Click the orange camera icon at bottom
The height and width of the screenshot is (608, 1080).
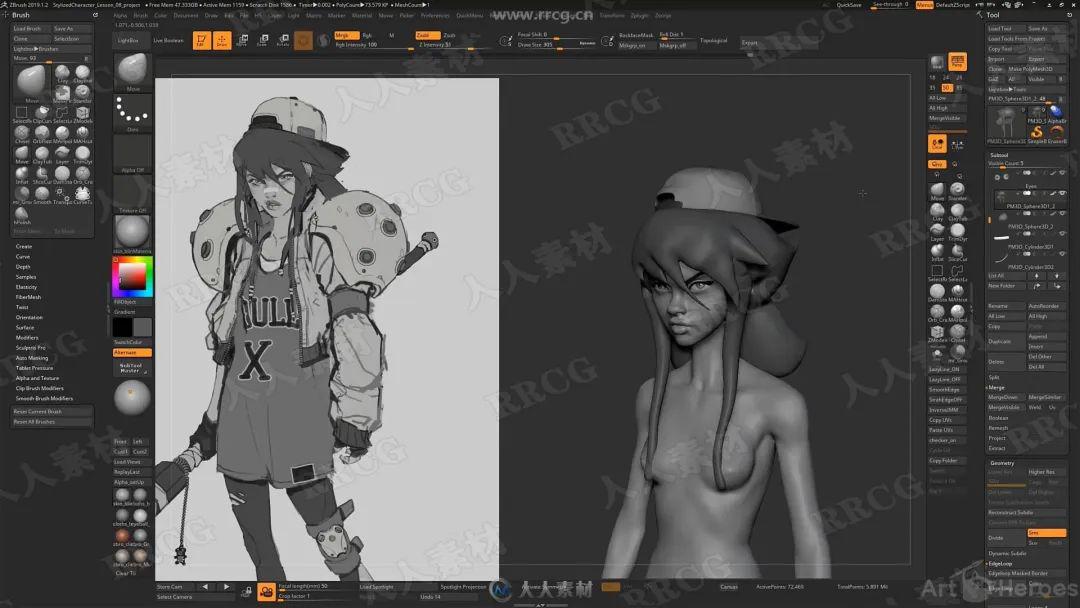tap(267, 591)
